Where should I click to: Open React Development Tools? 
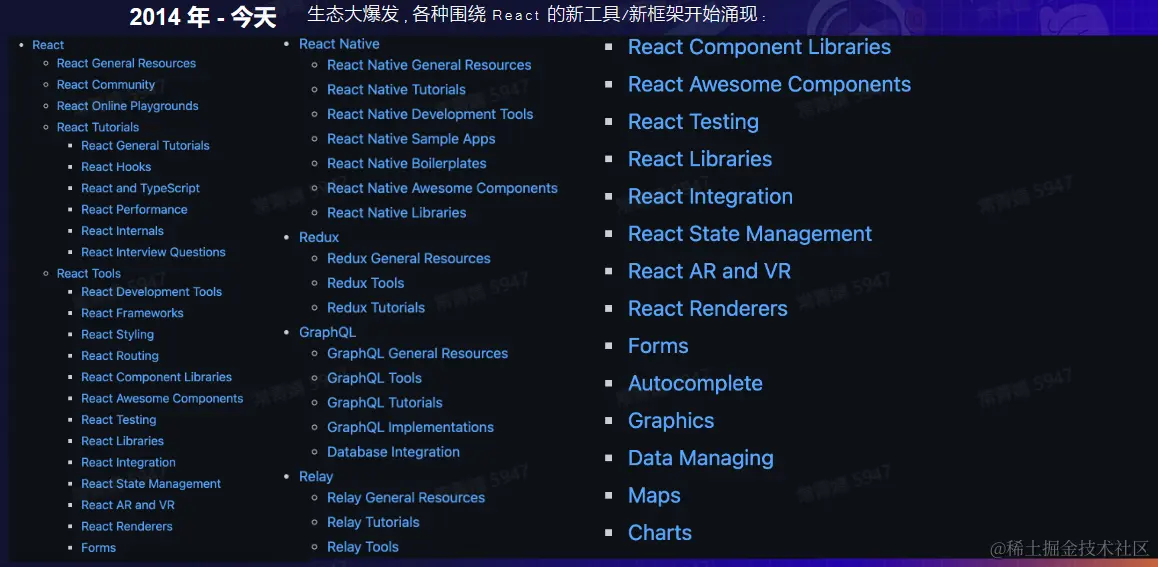coord(151,292)
